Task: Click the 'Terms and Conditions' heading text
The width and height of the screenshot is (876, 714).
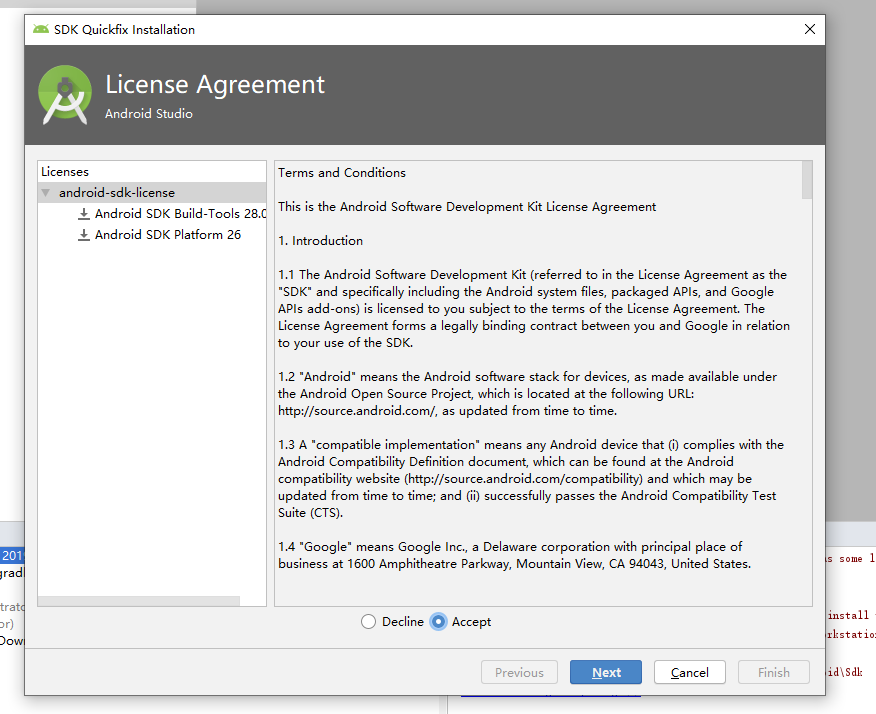Action: (342, 173)
